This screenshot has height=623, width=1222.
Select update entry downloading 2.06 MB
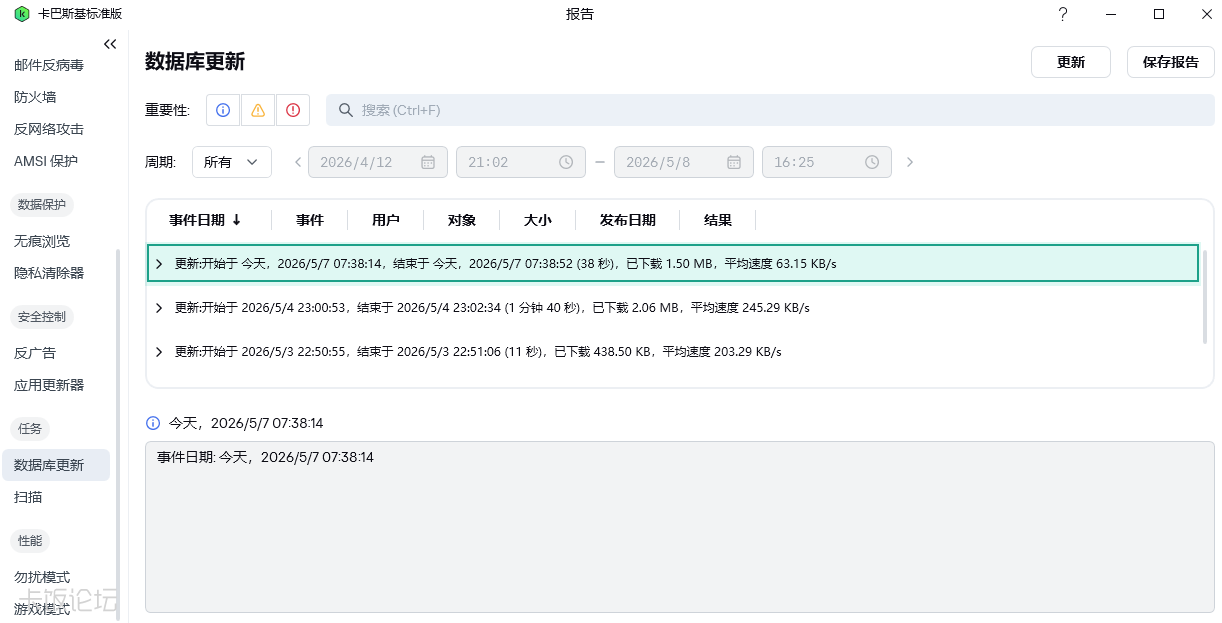tap(673, 308)
